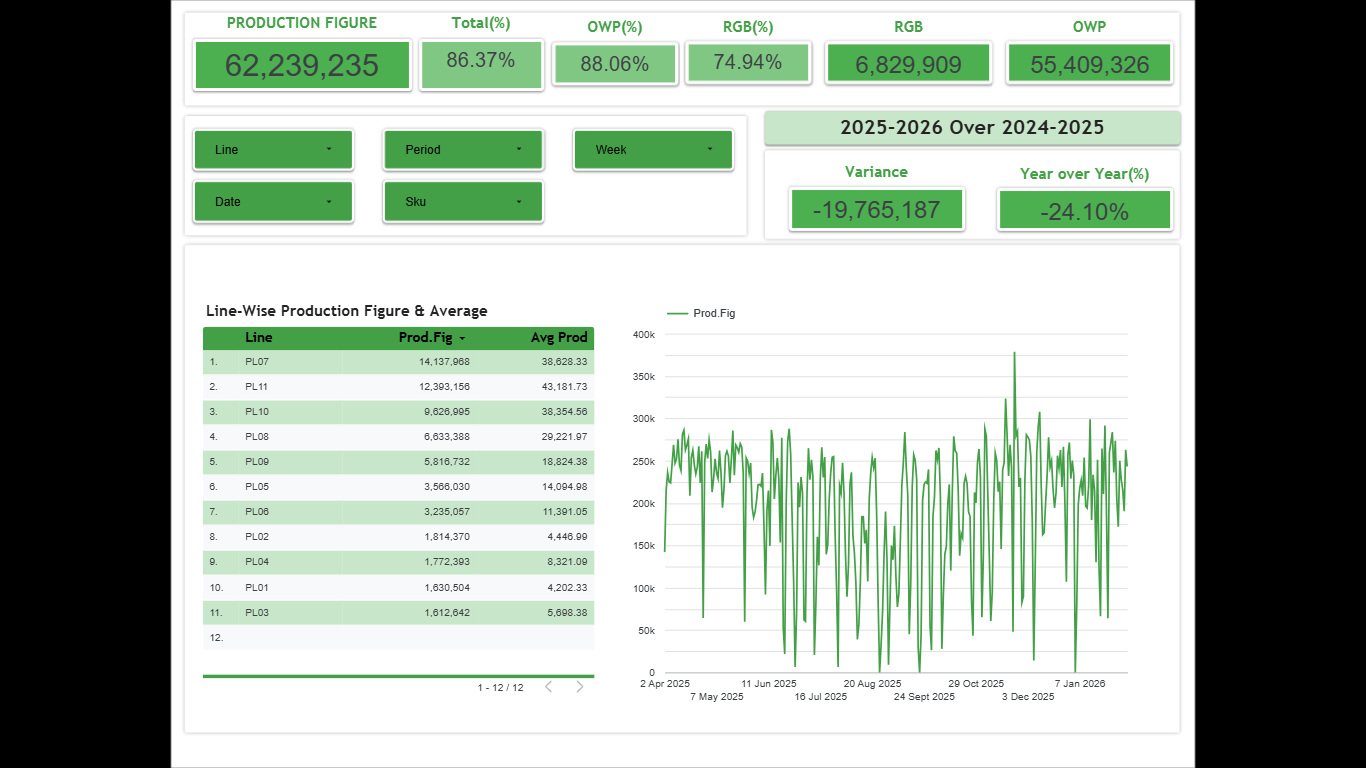Screen dimensions: 1366x768
Task: Click the Variance scorecard value
Action: (x=877, y=209)
